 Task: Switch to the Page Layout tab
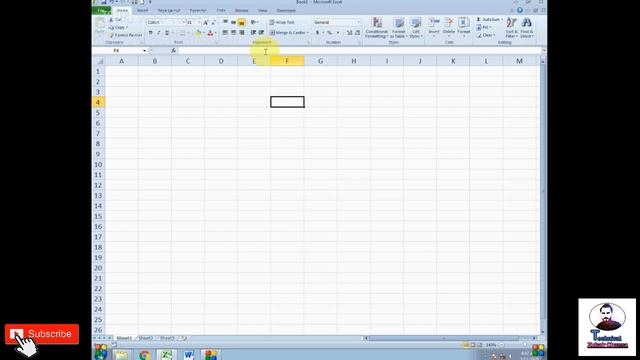pyautogui.click(x=169, y=11)
